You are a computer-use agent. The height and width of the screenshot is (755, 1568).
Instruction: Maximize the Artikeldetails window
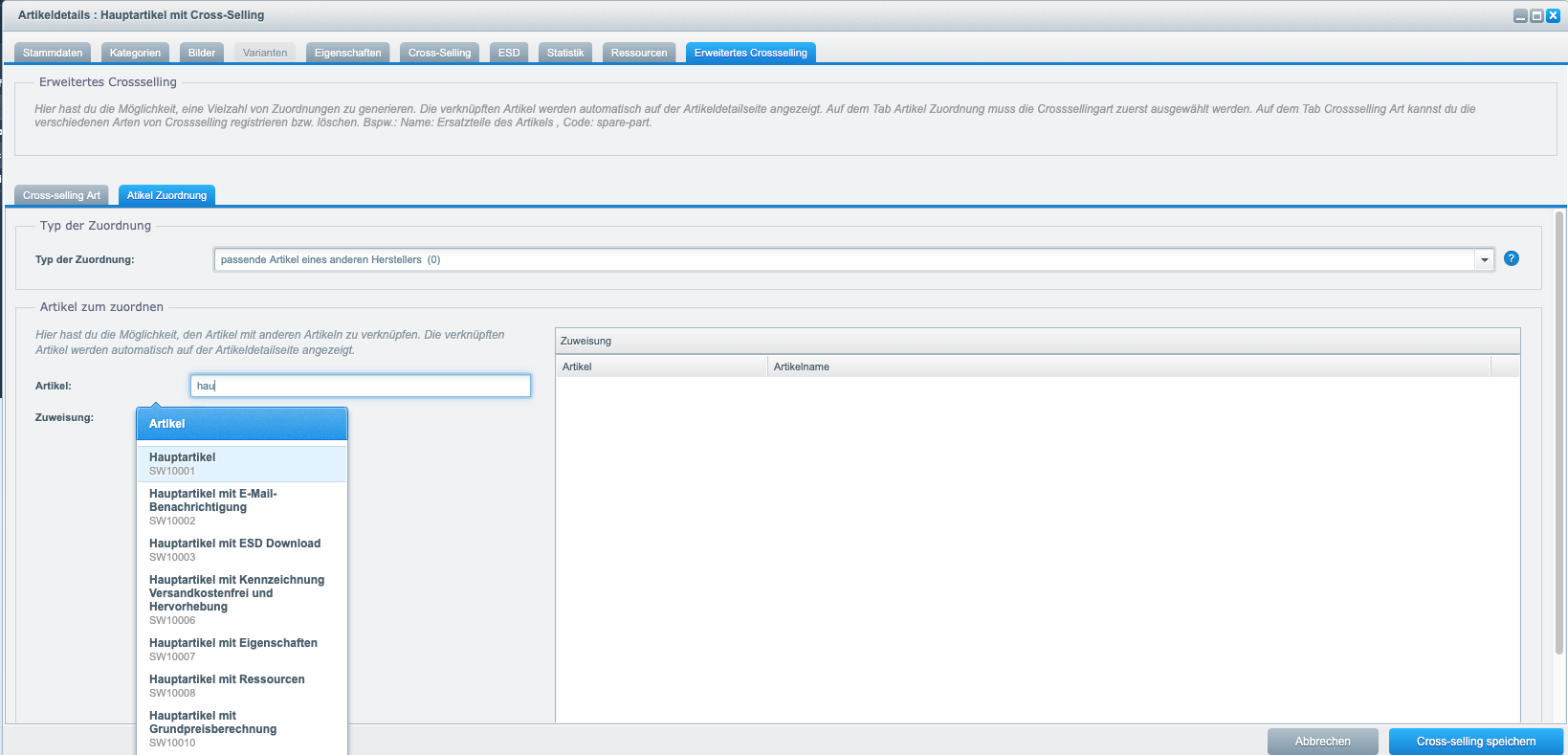pyautogui.click(x=1536, y=15)
